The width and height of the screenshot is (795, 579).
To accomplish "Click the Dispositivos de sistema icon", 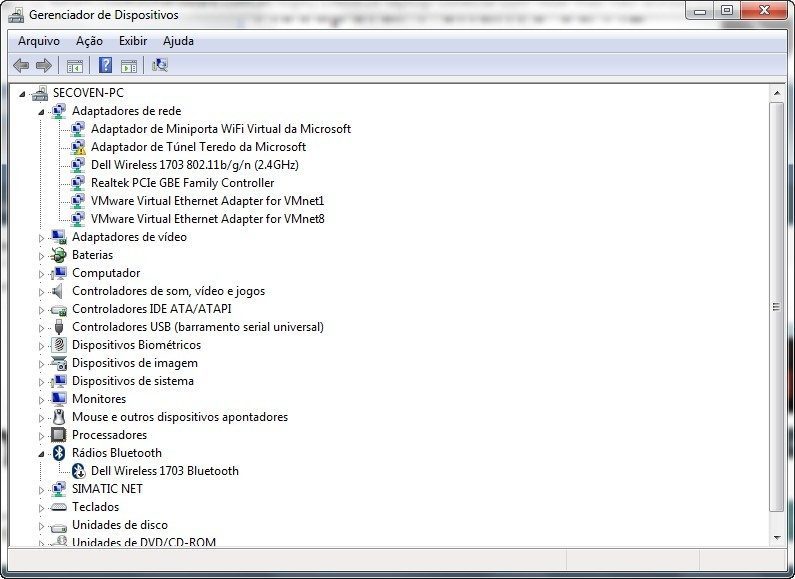I will [59, 381].
